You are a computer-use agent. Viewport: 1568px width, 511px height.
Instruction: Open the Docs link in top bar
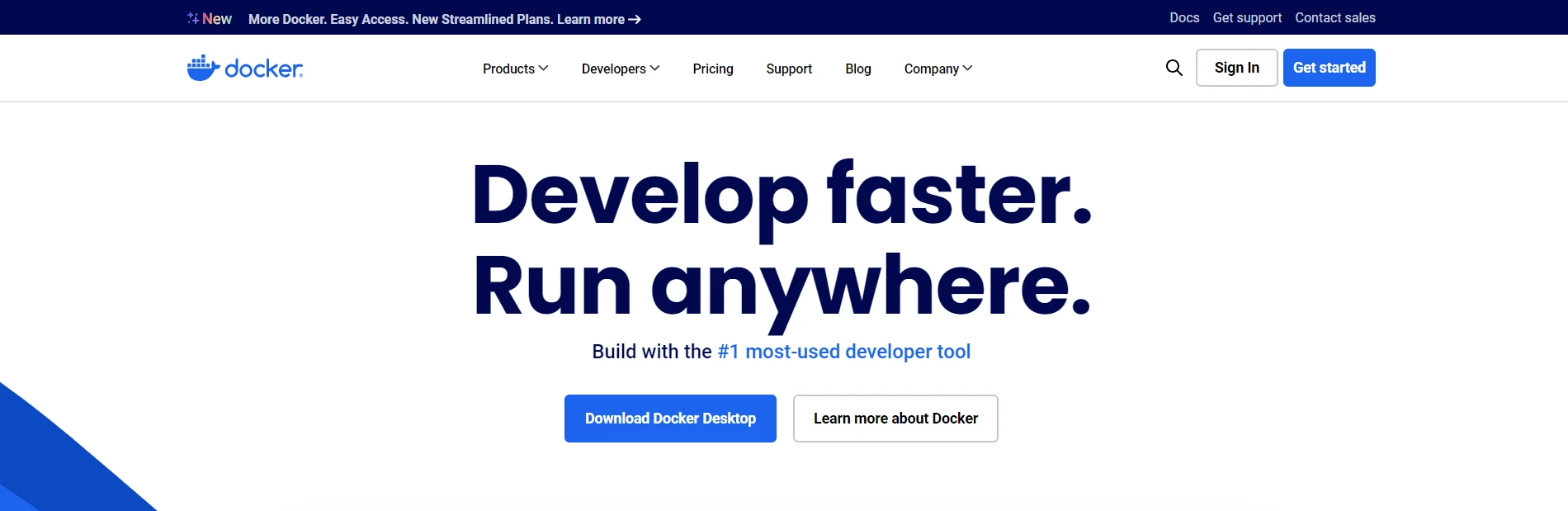(x=1184, y=17)
